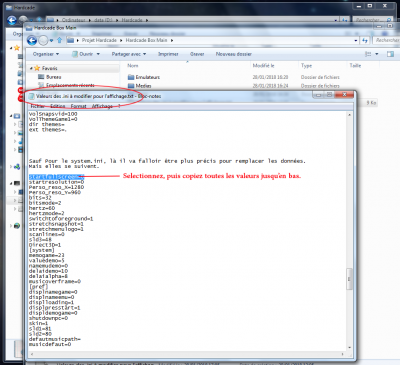Click Ordinateur breadcrumb in Hardcade window
This screenshot has width=400, height=365.
coord(73,20)
